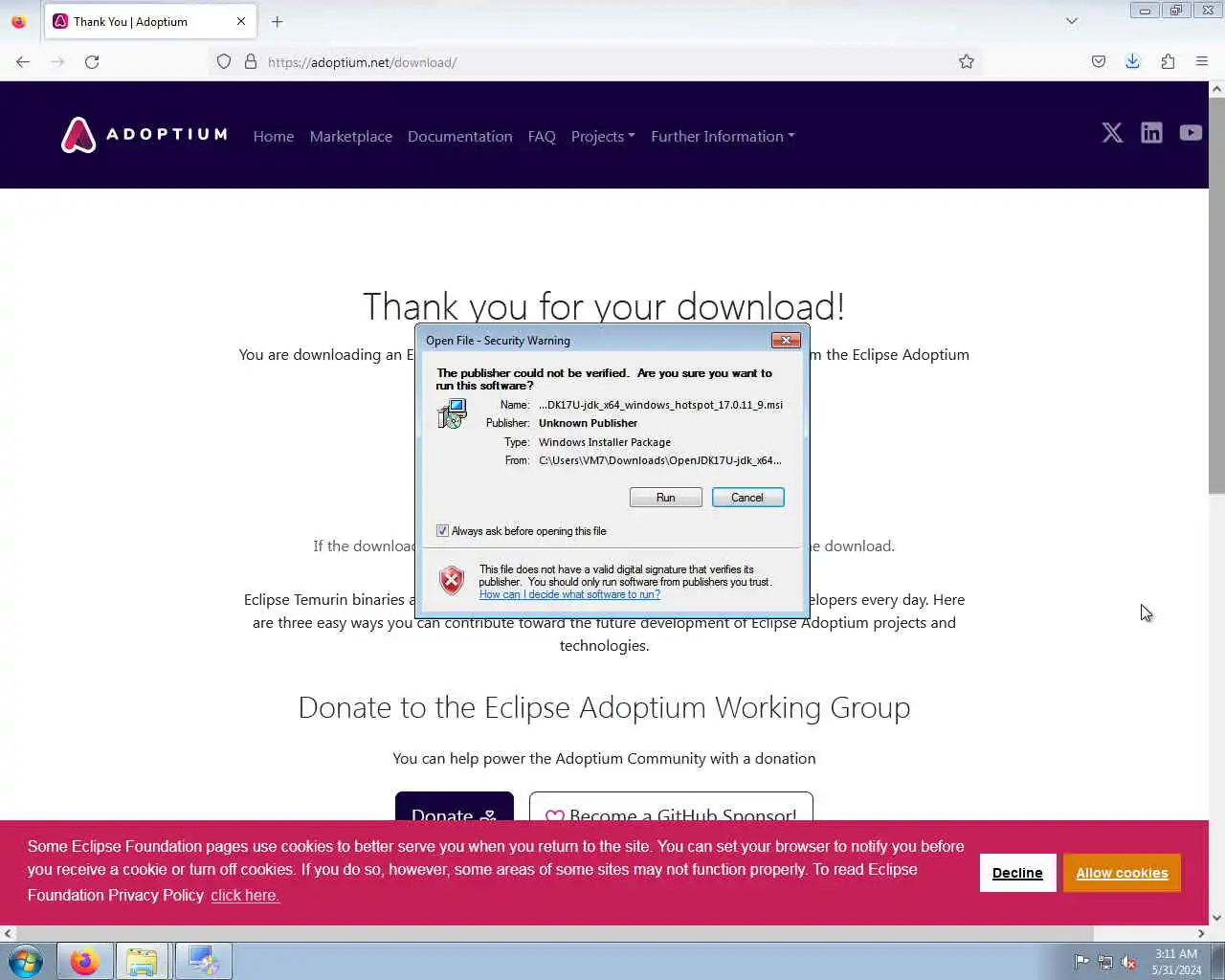Click the horizontal scroll right arrow
This screenshot has width=1225, height=980.
[1201, 933]
